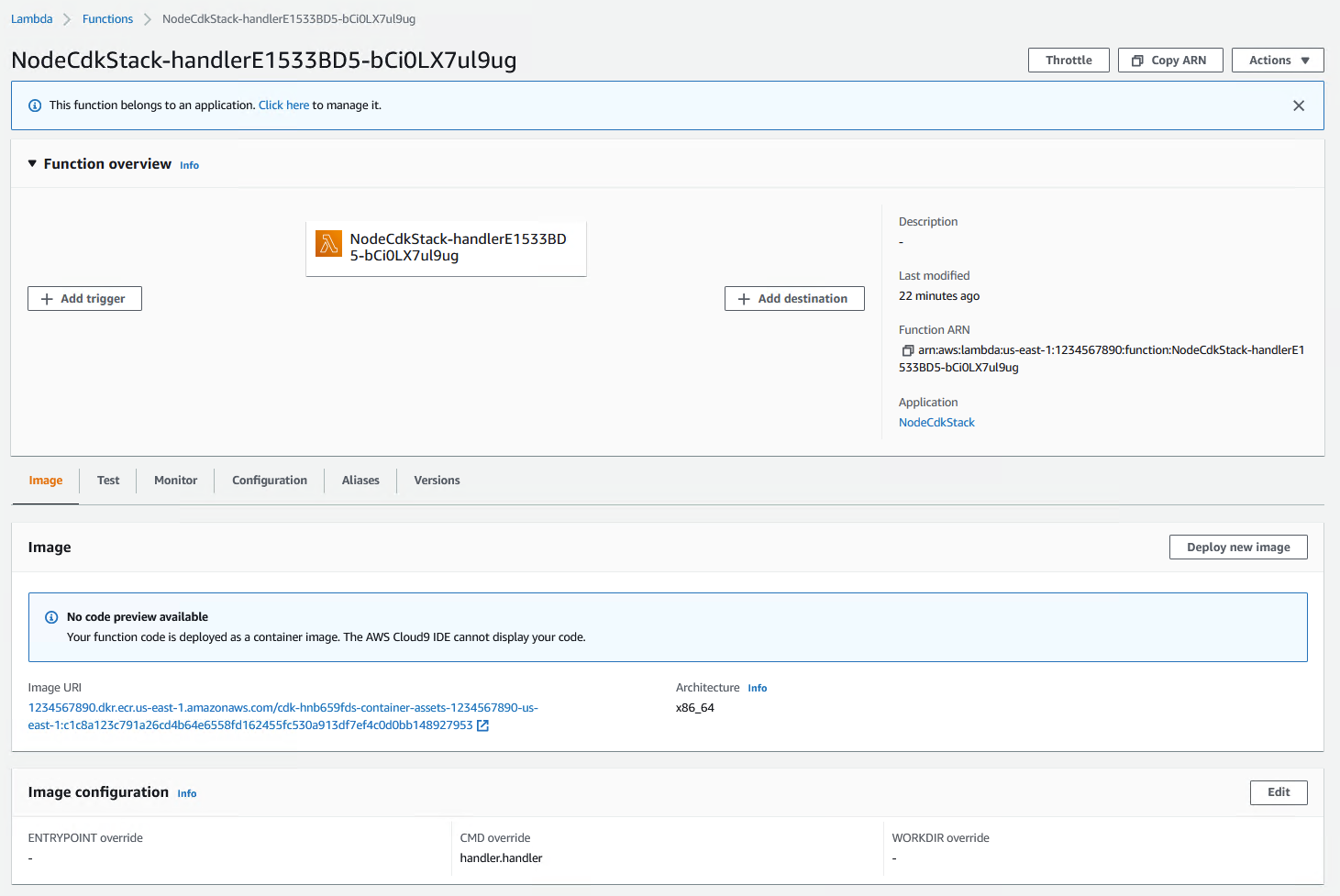Click here to manage the application

point(283,105)
